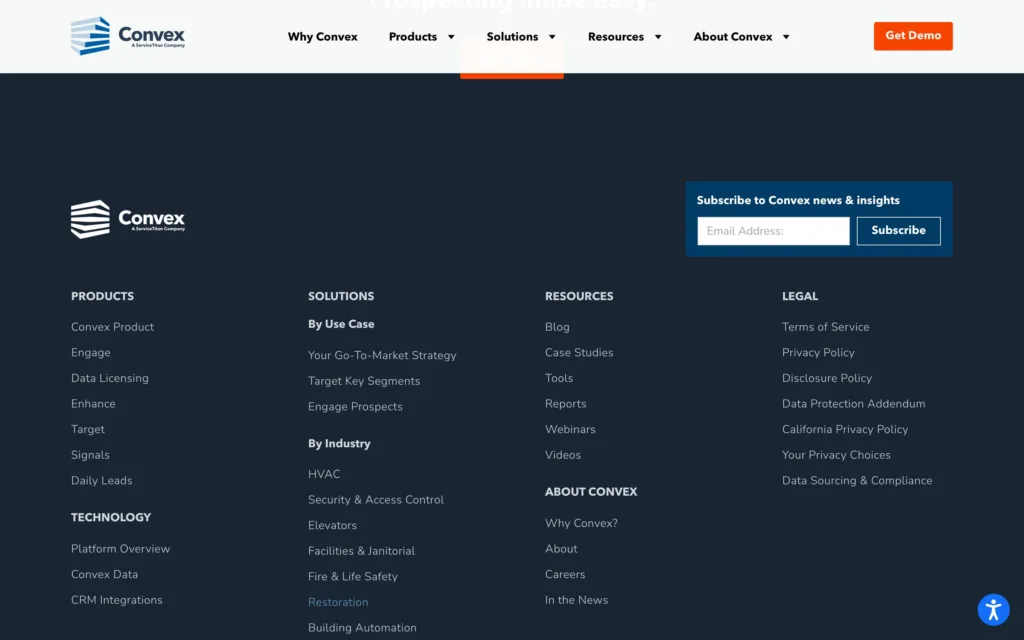
Task: Open the Resources menu in the header
Action: tap(616, 37)
